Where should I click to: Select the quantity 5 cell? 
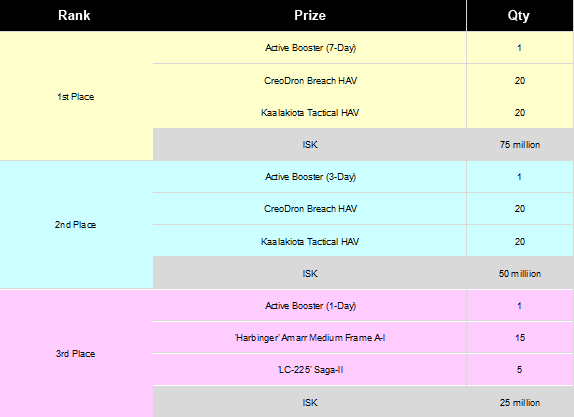[x=520, y=370]
